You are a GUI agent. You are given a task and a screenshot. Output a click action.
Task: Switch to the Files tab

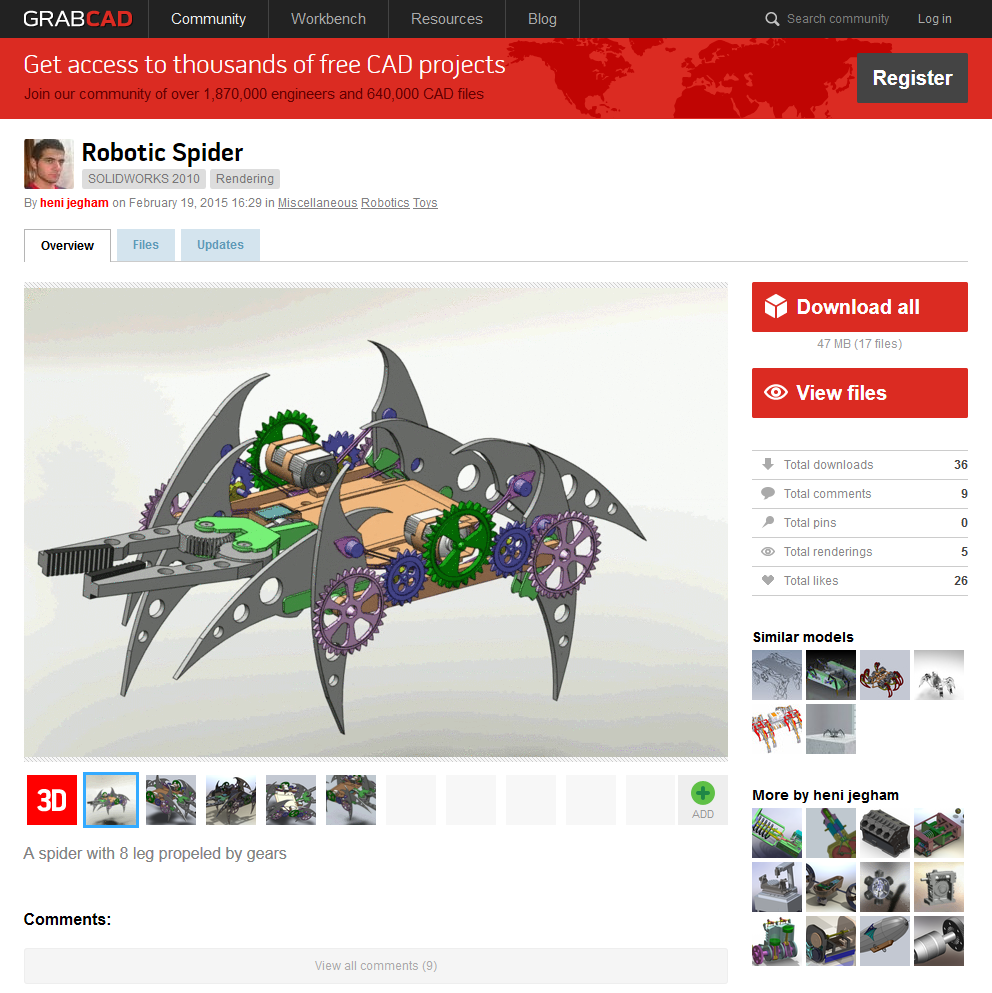tap(146, 245)
